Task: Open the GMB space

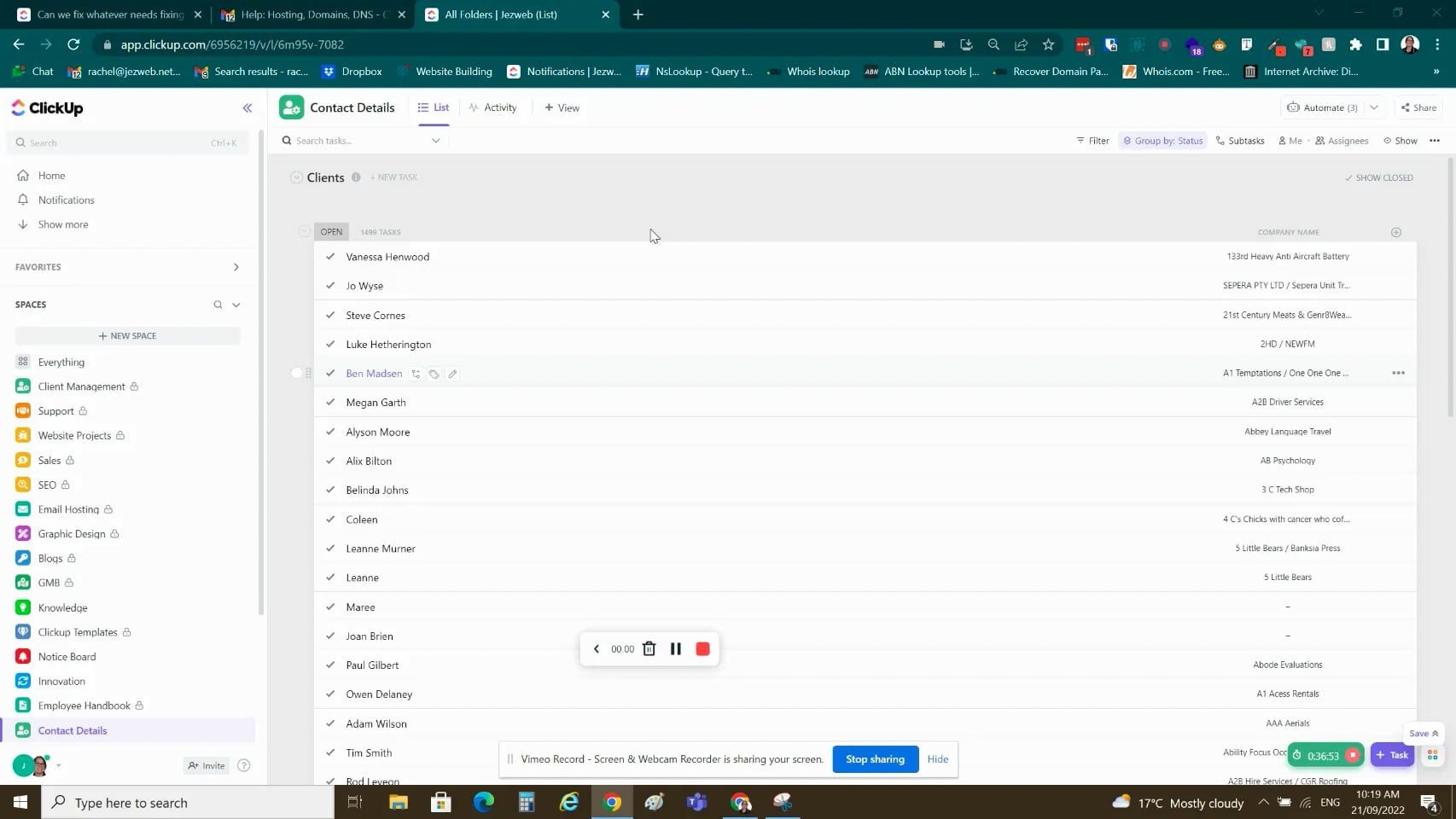Action: 49,583
